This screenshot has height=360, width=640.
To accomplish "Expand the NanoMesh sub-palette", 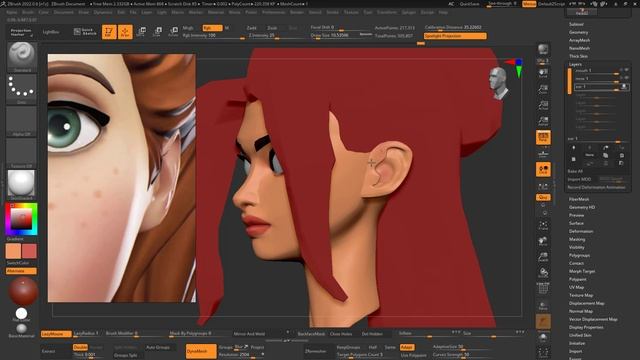I will 580,48.
